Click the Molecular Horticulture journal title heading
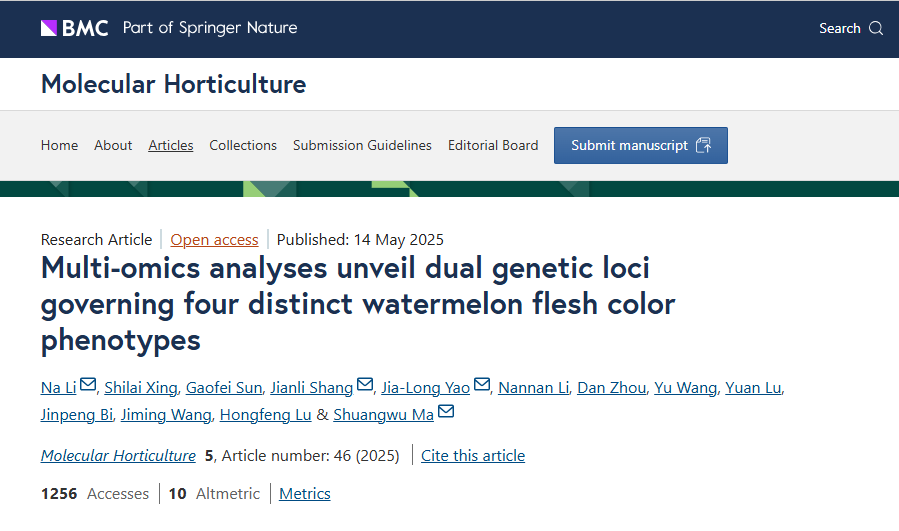Viewport: 899px width, 531px height. [173, 84]
